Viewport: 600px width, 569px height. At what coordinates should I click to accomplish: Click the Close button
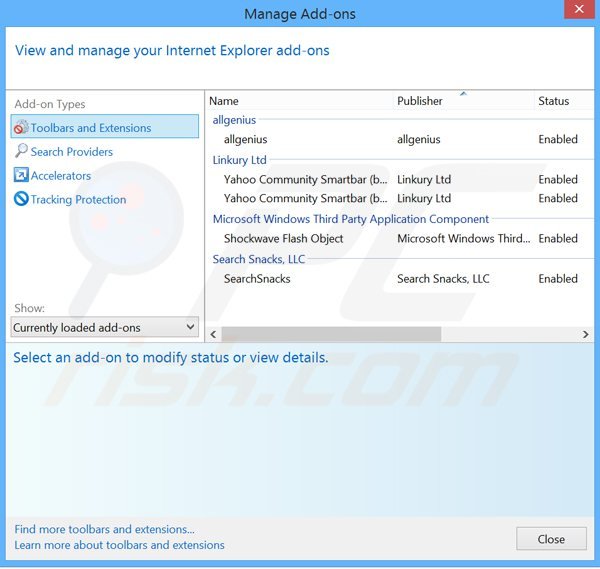click(551, 539)
